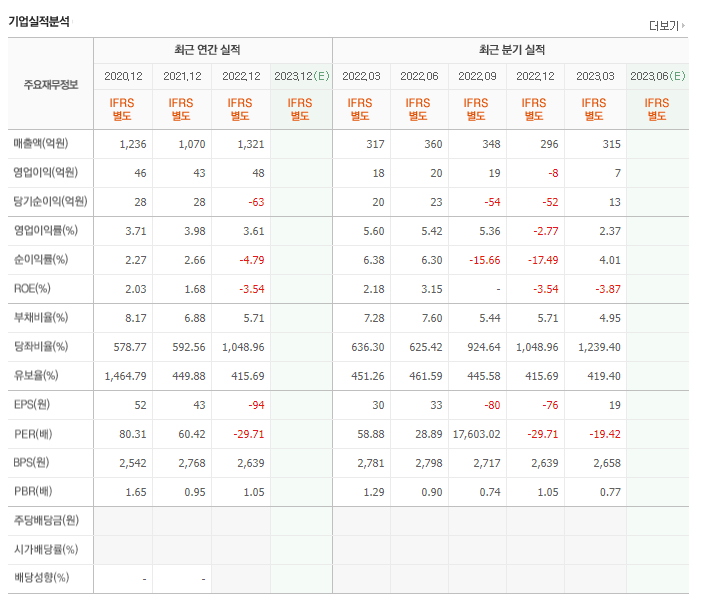The width and height of the screenshot is (702, 600).
Task: Click the 449.88 reserve ratio value
Action: tap(189, 376)
